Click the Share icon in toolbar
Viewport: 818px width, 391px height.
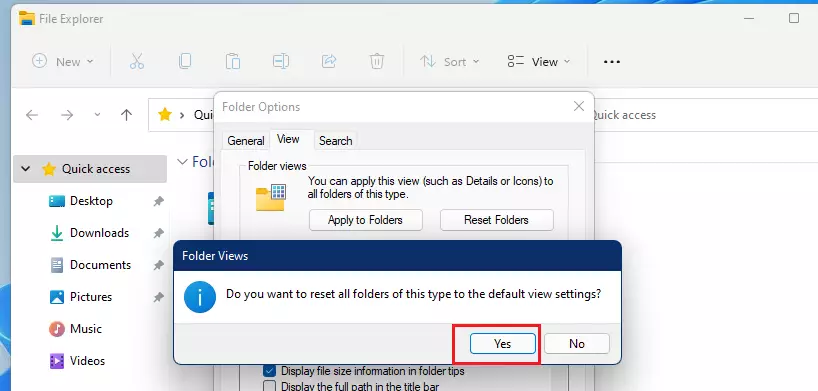329,62
